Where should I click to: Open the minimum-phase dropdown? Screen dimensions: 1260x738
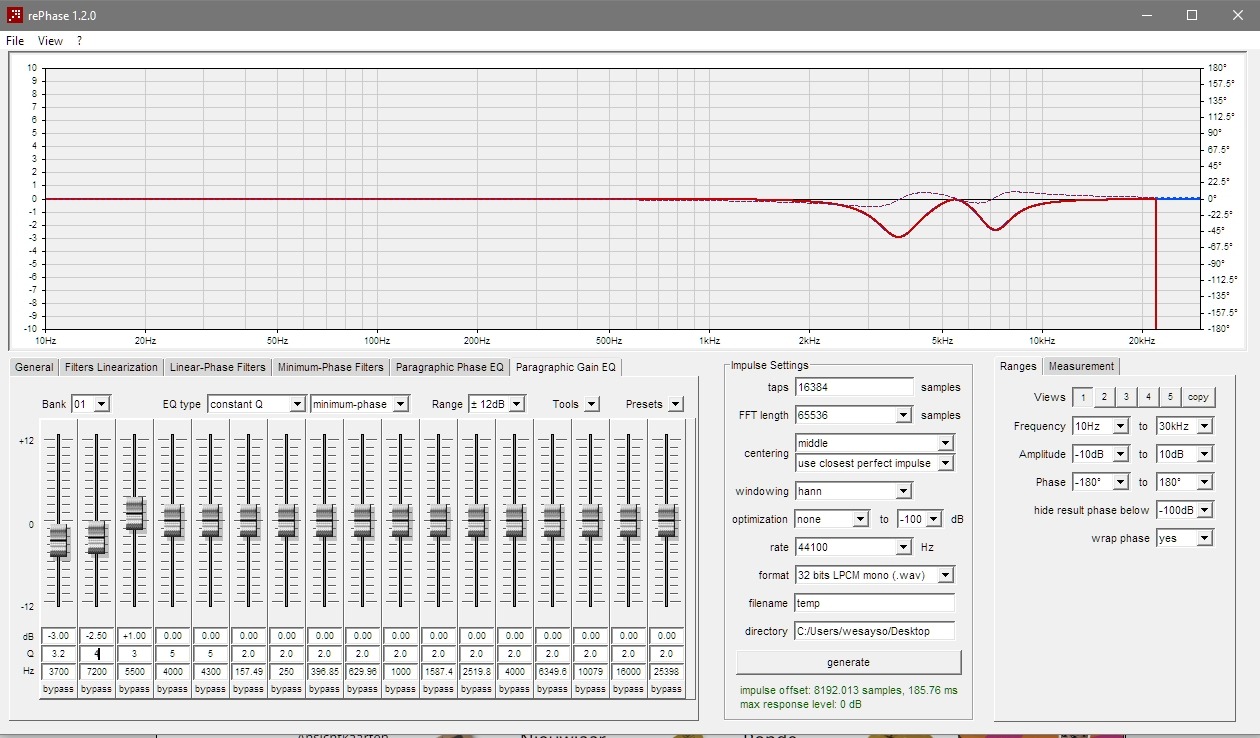point(360,404)
